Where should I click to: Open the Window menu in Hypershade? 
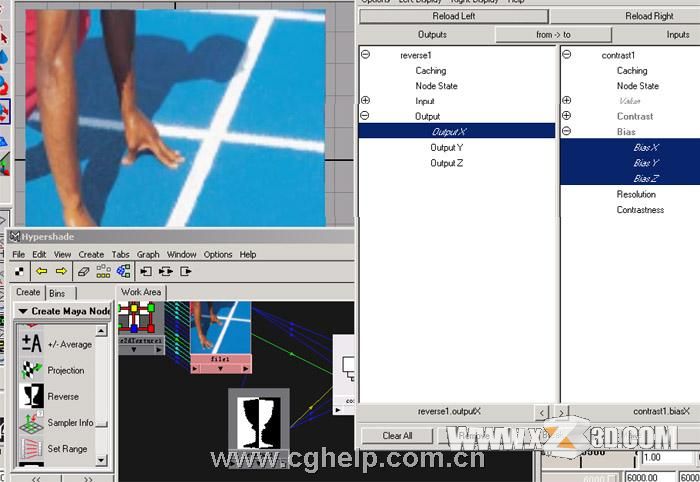(x=181, y=254)
